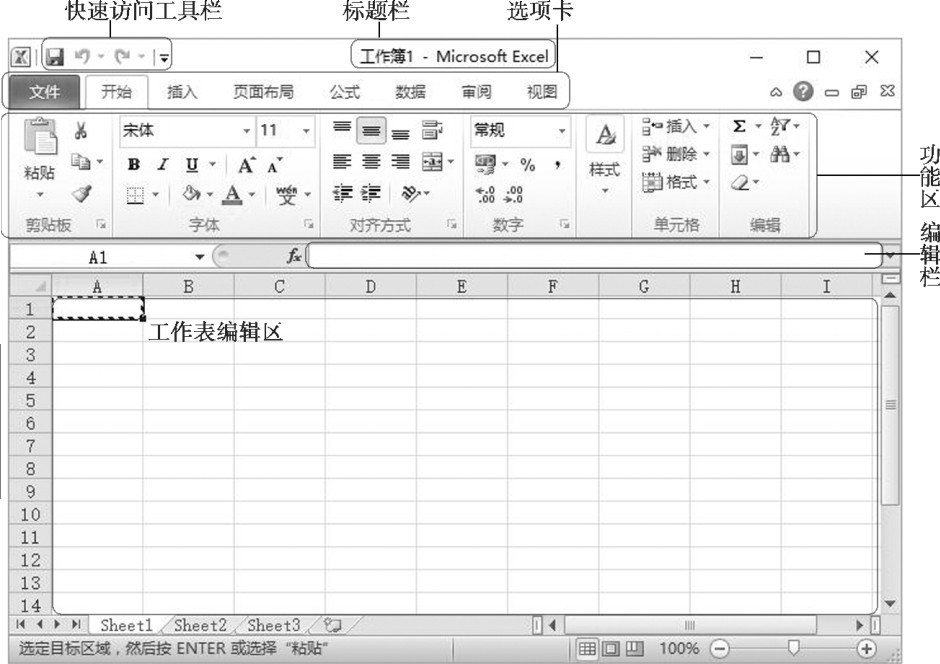Align text right in cell
940x664 pixels.
[x=400, y=161]
